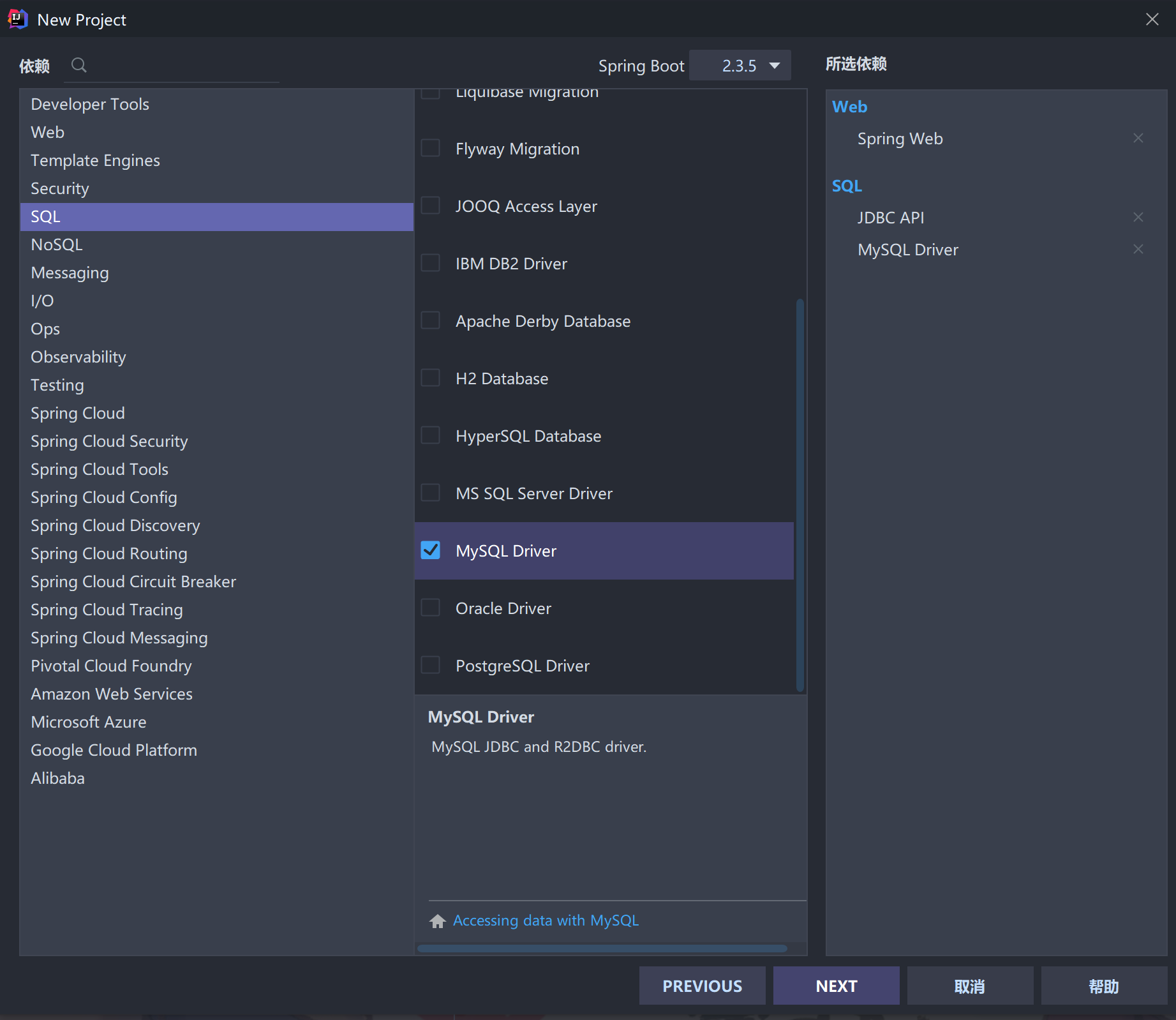The height and width of the screenshot is (1020, 1176).
Task: Remove MySQL Driver from selected dependencies
Action: click(x=1138, y=249)
